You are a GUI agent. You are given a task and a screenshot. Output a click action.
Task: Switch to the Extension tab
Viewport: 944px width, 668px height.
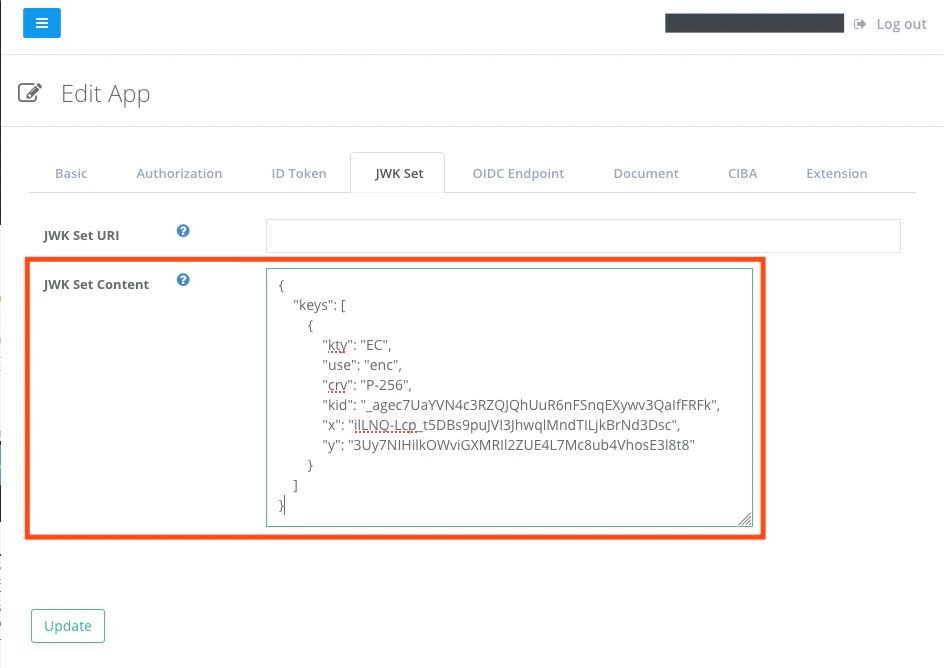836,173
